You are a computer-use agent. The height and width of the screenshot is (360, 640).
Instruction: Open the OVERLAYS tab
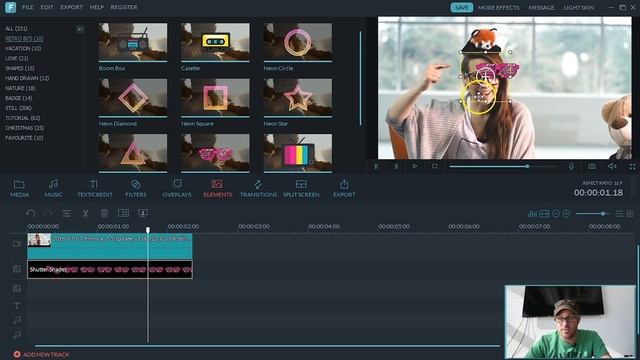(x=177, y=189)
